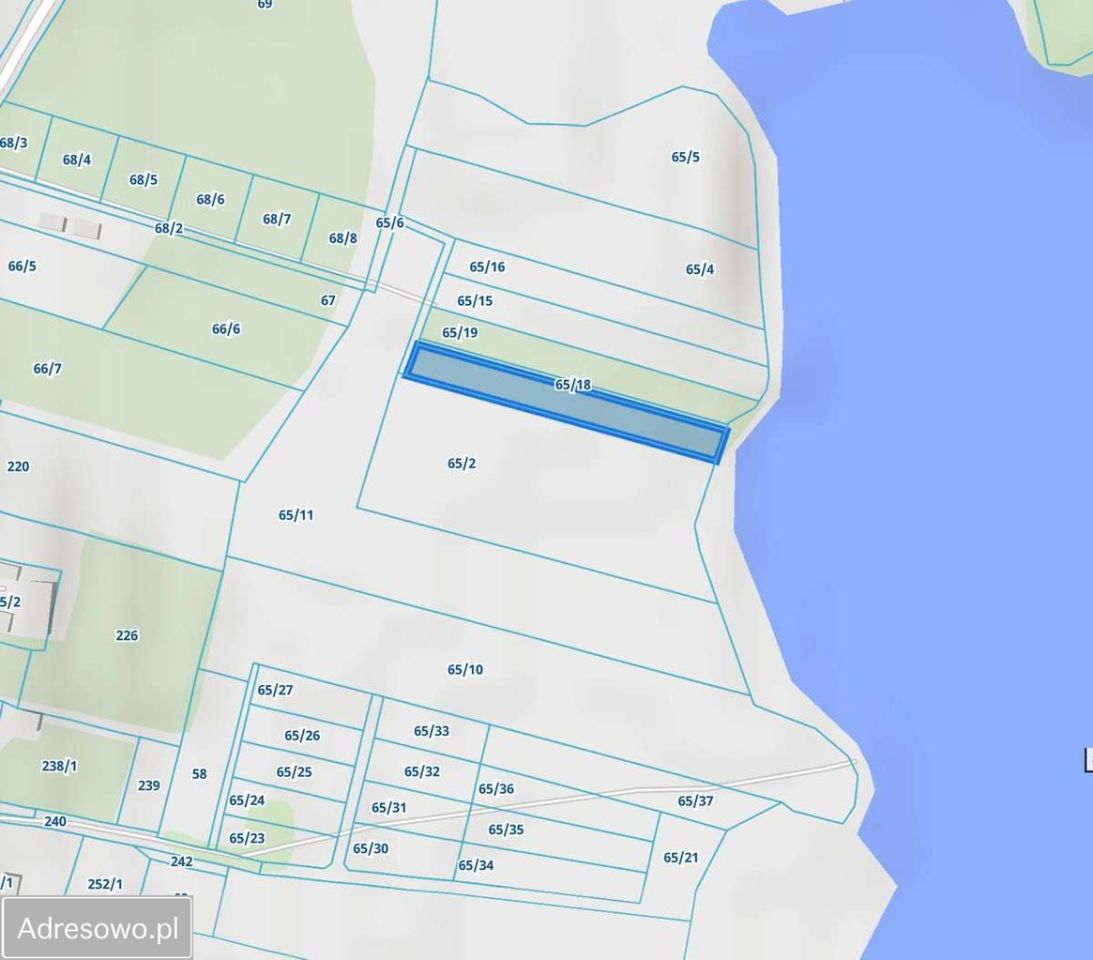Click parcel label 65/36
This screenshot has width=1093, height=960.
(x=496, y=789)
